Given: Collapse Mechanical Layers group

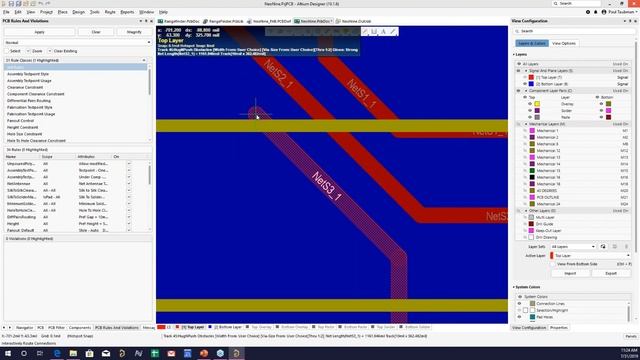Looking at the screenshot, I should [x=526, y=124].
